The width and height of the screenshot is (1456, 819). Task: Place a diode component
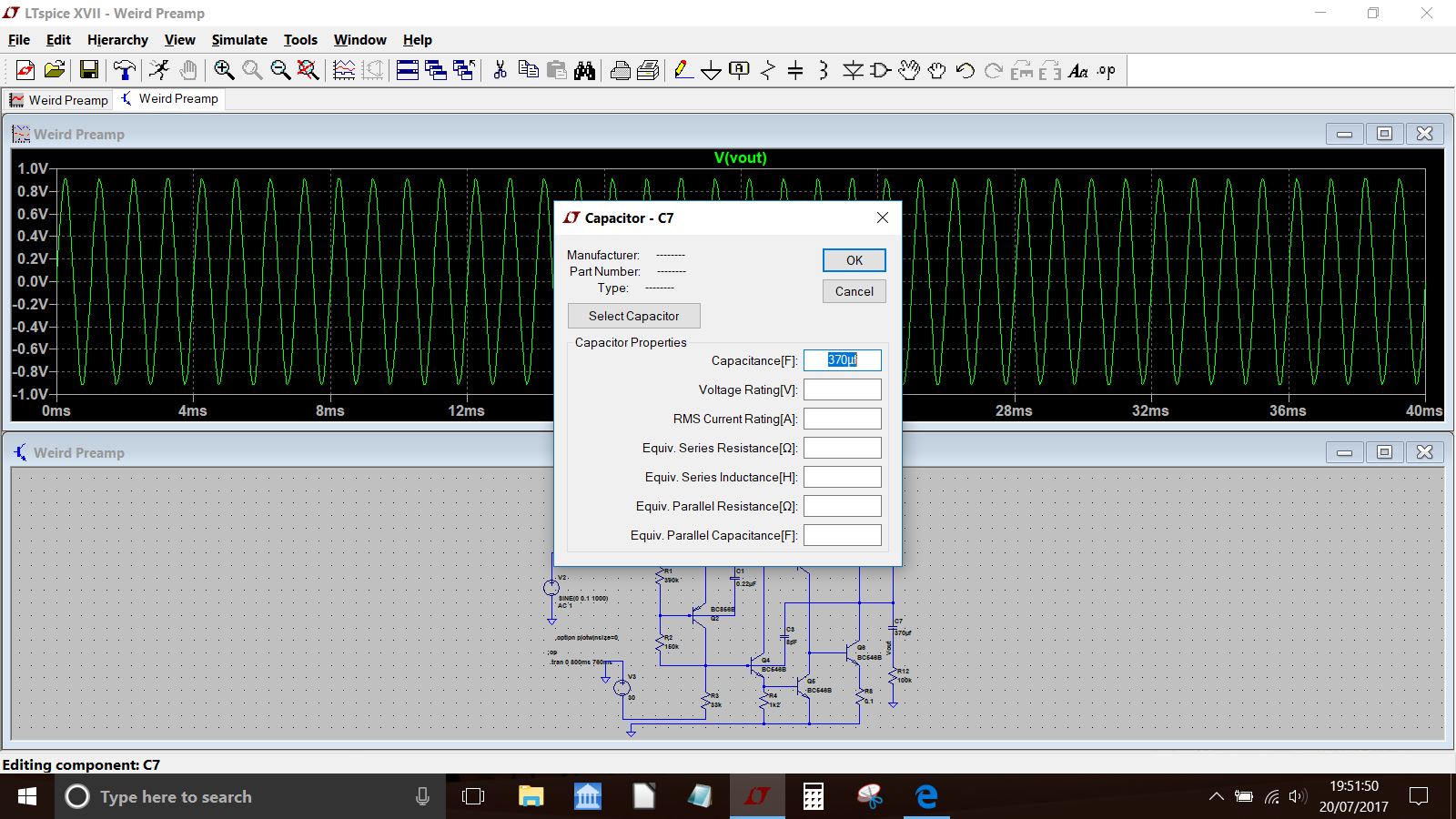point(853,70)
